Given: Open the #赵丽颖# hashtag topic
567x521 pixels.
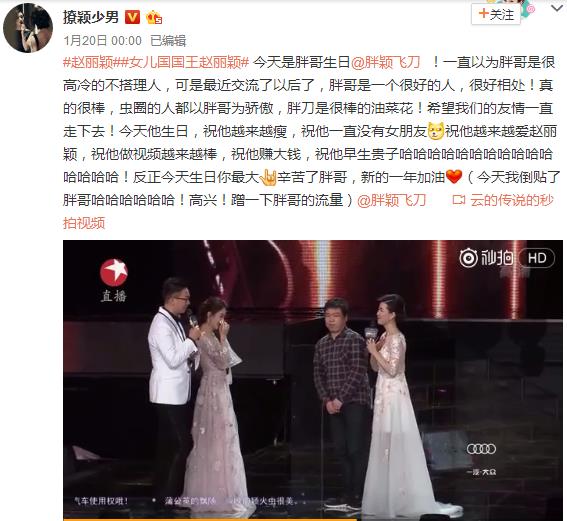Looking at the screenshot, I should (91, 62).
